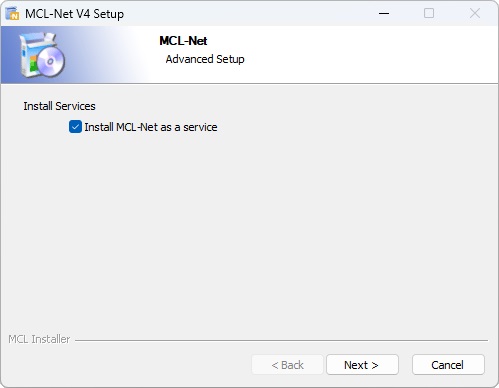Click the 'Install MCL-Net as a service' label text

pos(151,127)
